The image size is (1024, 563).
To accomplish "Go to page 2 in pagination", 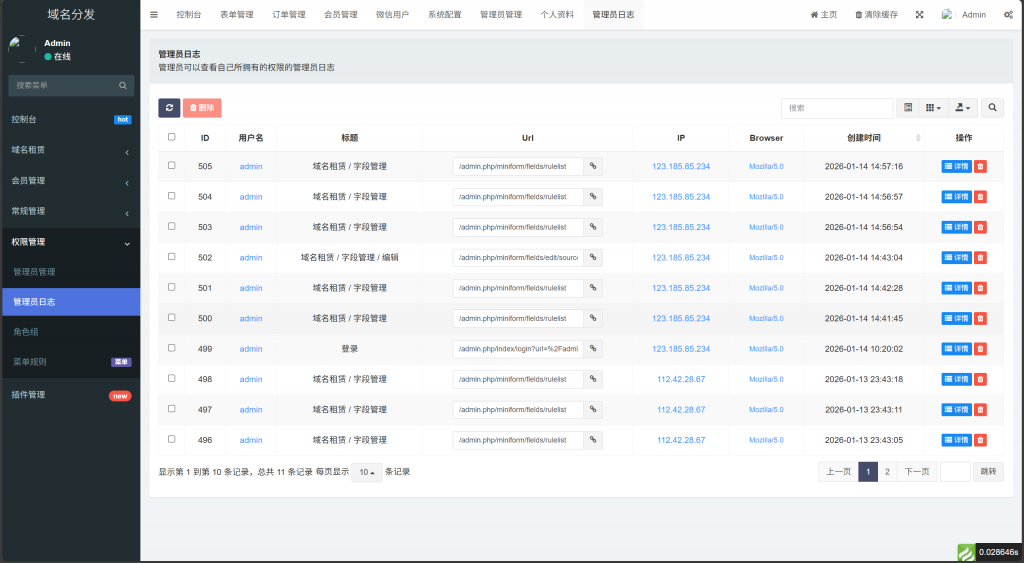I will click(887, 472).
